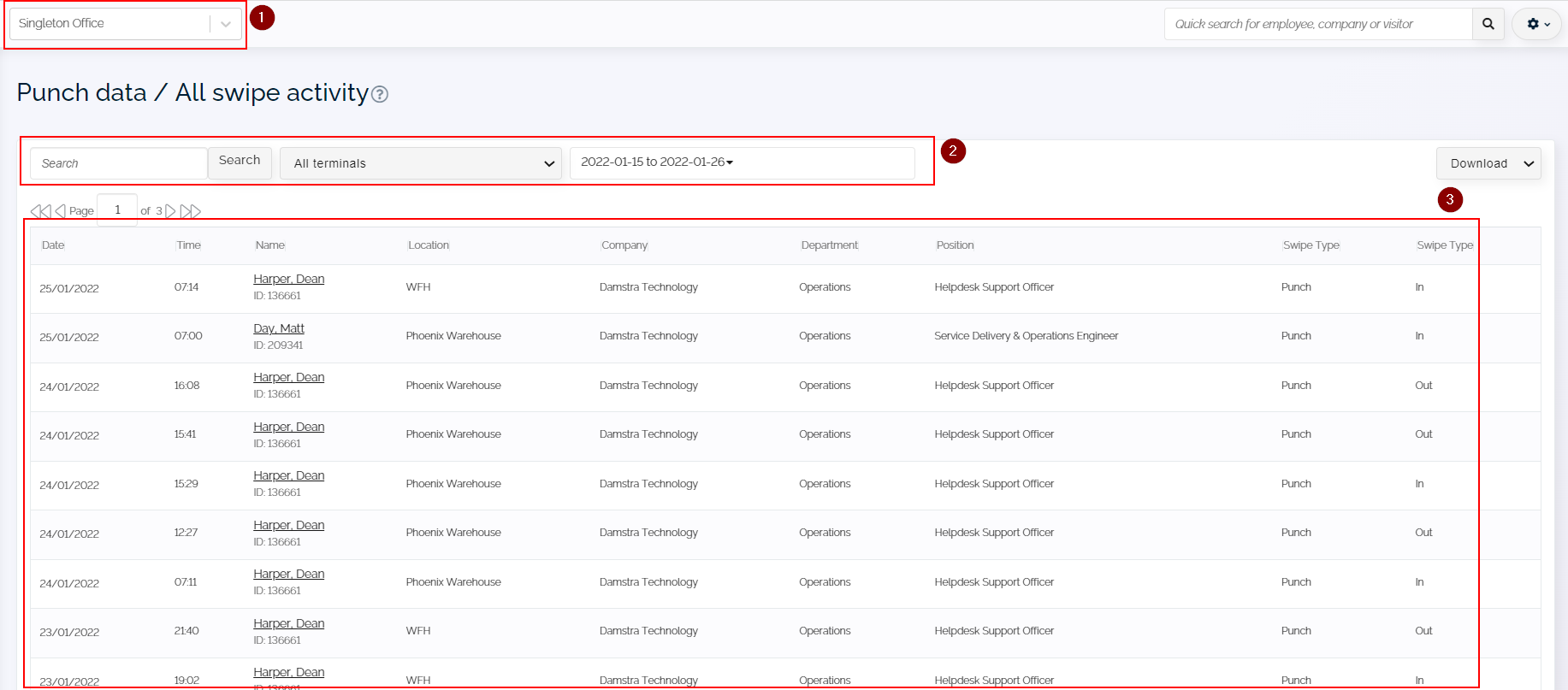Go to previous page arrow
Screen dimensions: 1568x690
[x=60, y=211]
